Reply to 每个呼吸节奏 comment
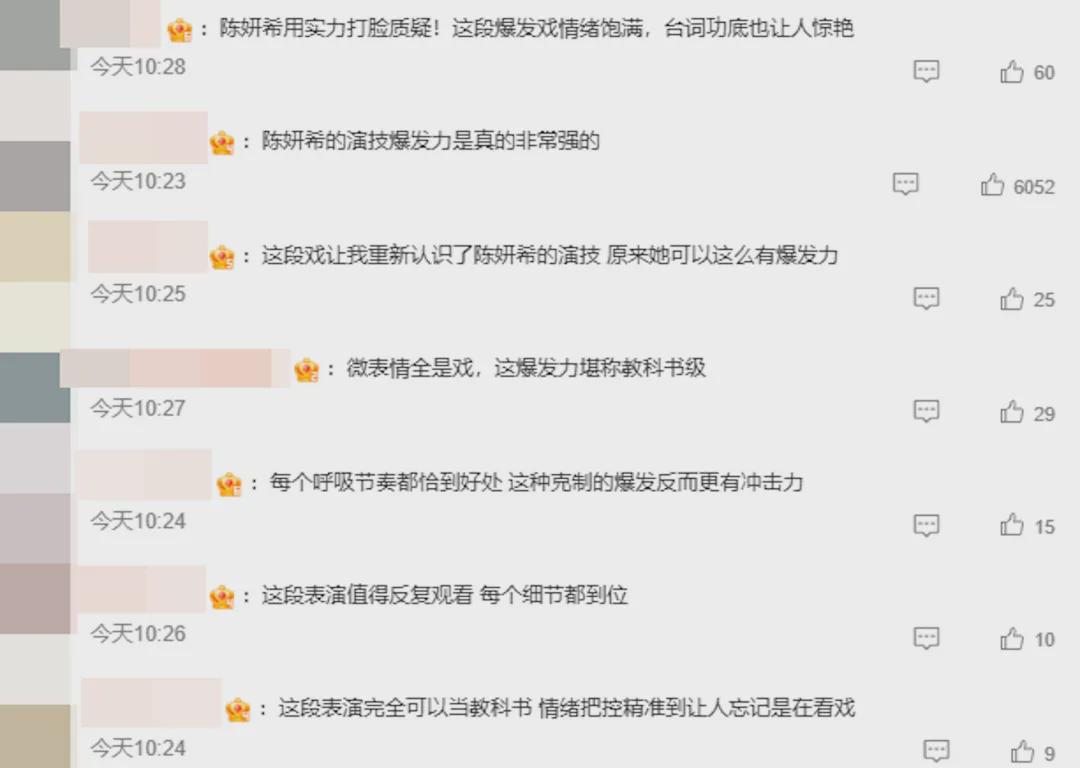Image resolution: width=1080 pixels, height=768 pixels. click(x=926, y=526)
